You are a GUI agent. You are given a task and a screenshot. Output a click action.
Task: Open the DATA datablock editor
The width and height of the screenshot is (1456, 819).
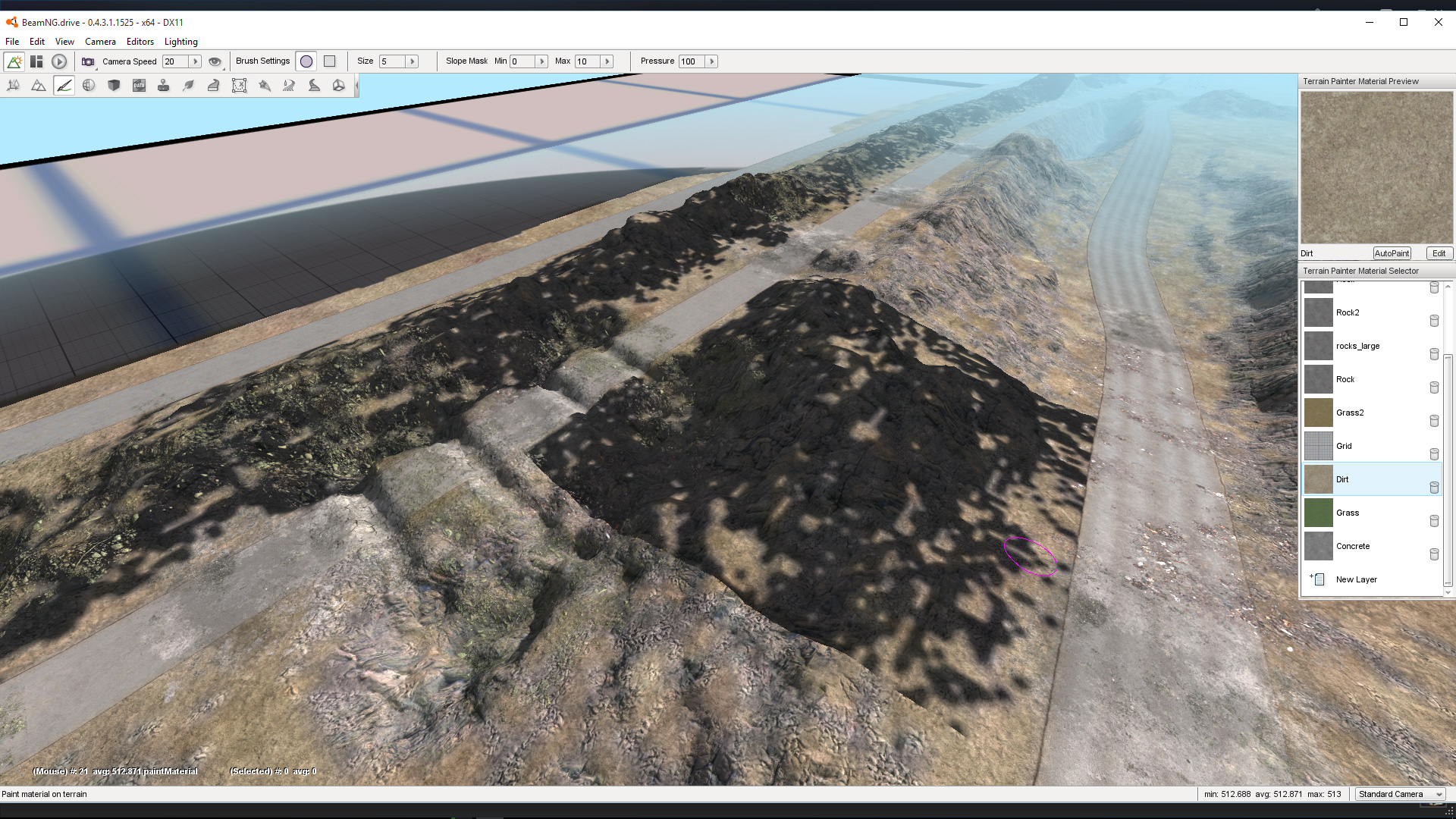139,86
